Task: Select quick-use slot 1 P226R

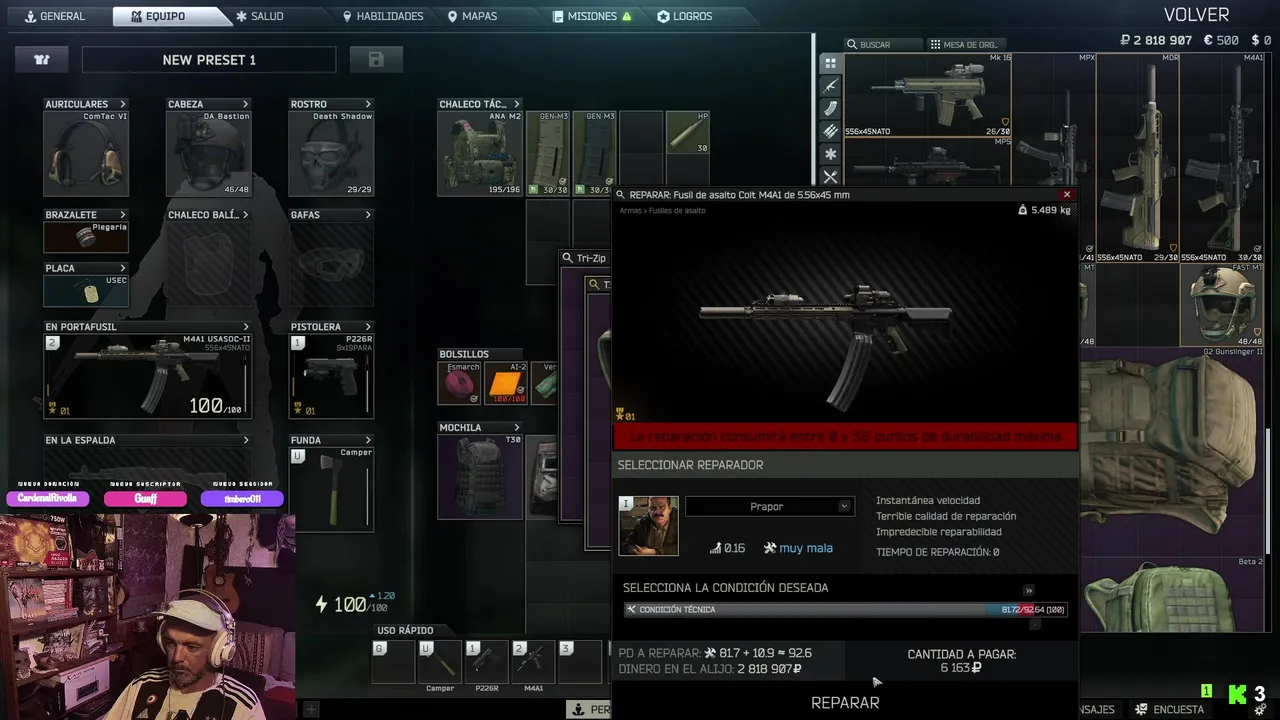Action: pyautogui.click(x=487, y=661)
